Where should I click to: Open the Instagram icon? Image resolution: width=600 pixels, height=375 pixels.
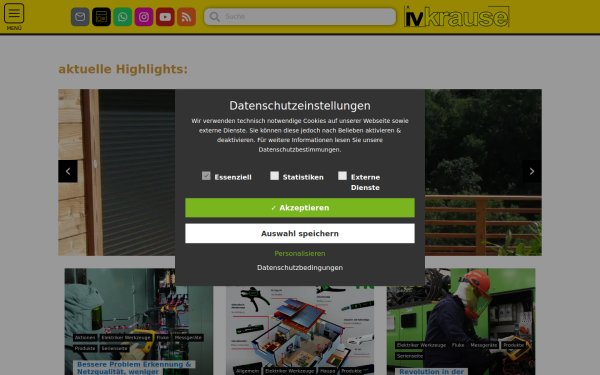coord(144,17)
